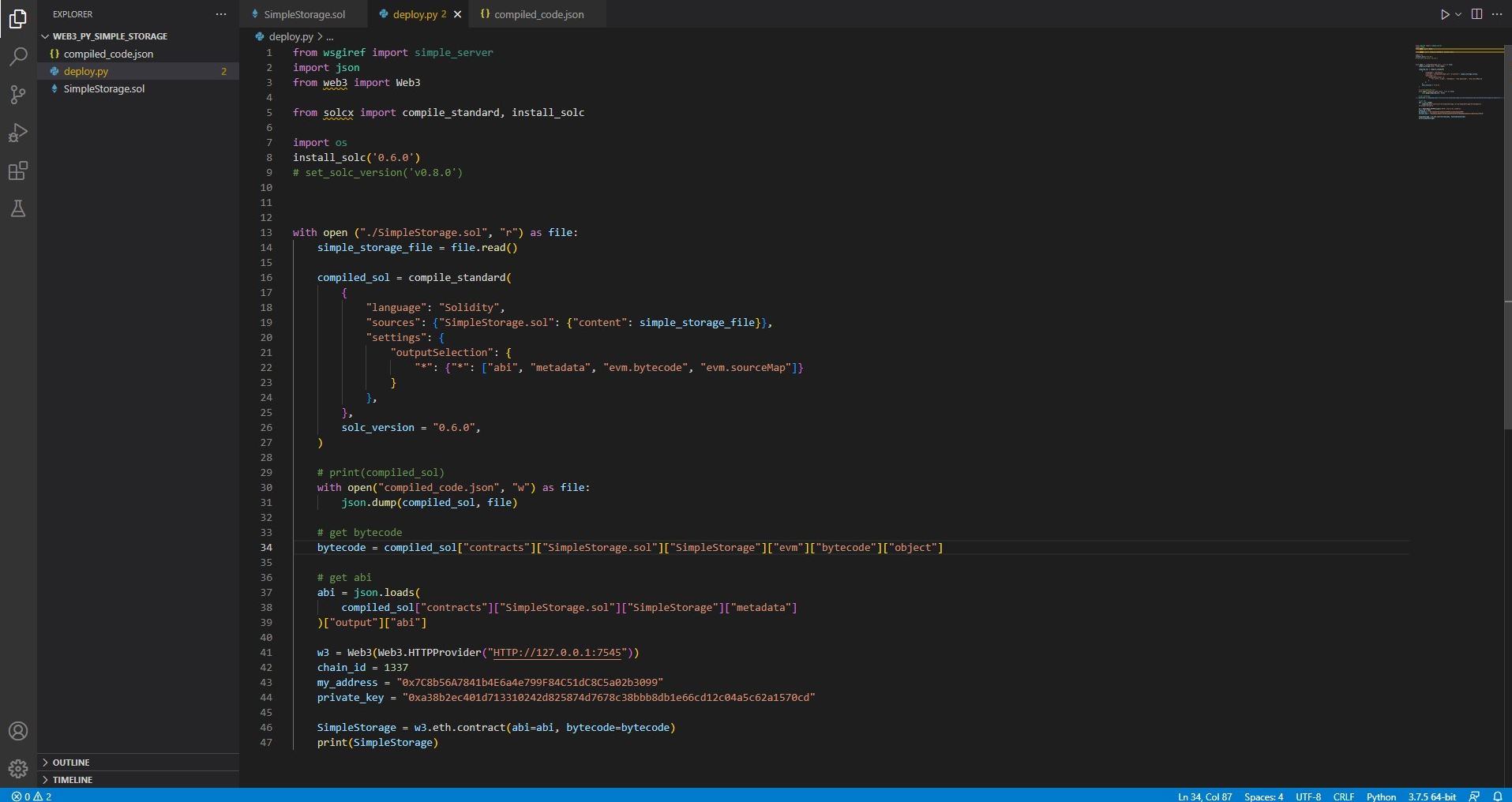
Task: Click the chain_id = 1337 line
Action: click(x=362, y=667)
